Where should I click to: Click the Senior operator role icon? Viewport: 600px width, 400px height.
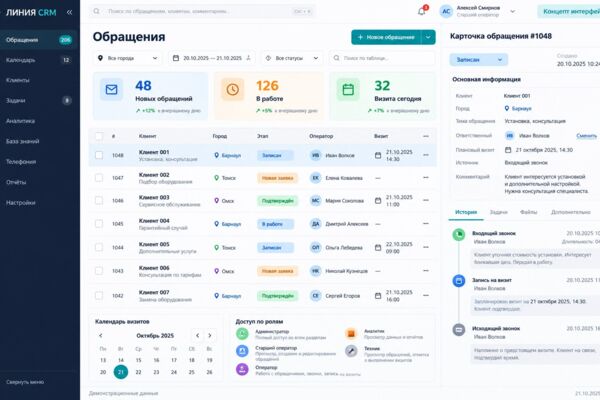click(242, 351)
